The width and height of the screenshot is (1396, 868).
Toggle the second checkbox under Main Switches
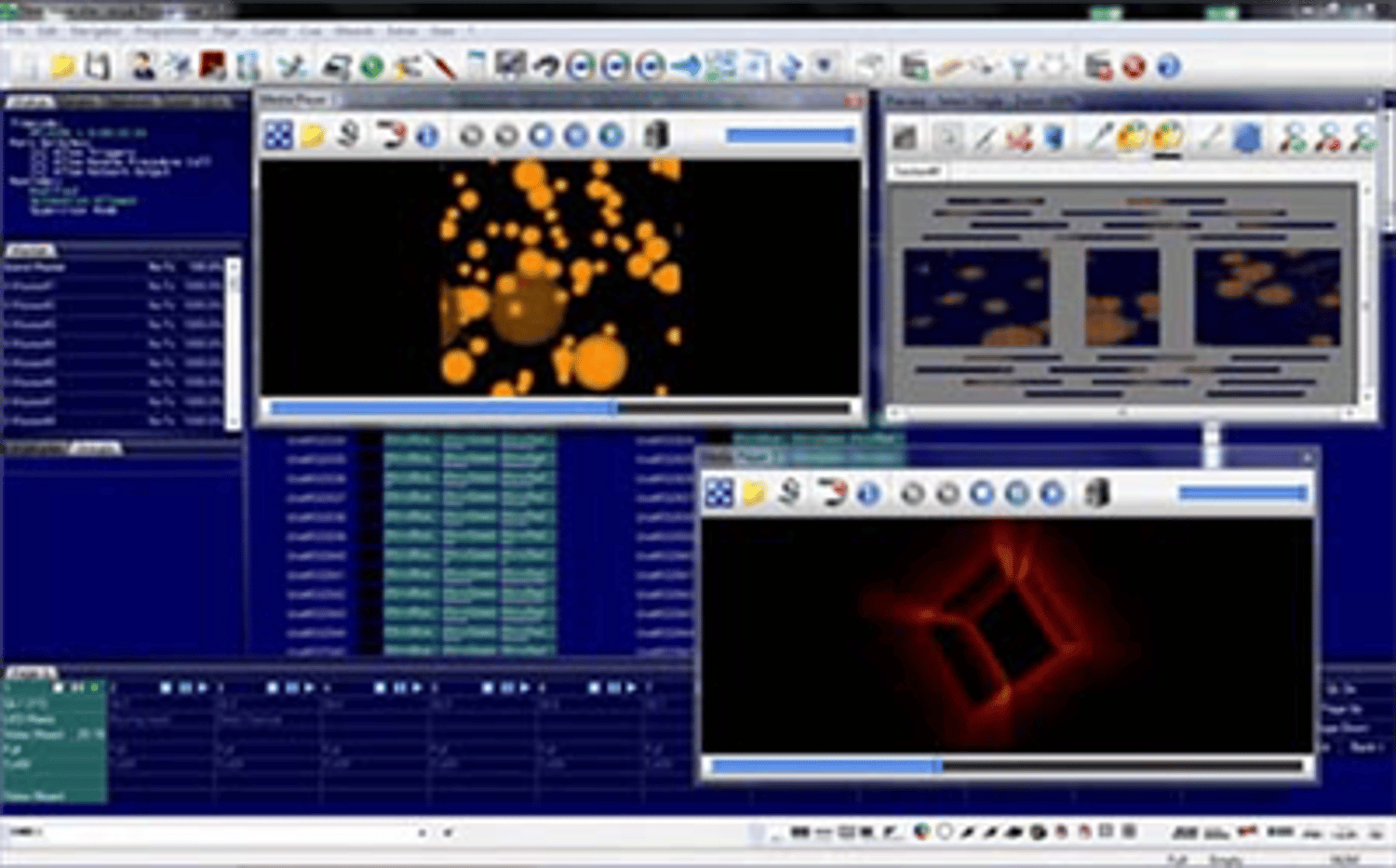pos(37,162)
